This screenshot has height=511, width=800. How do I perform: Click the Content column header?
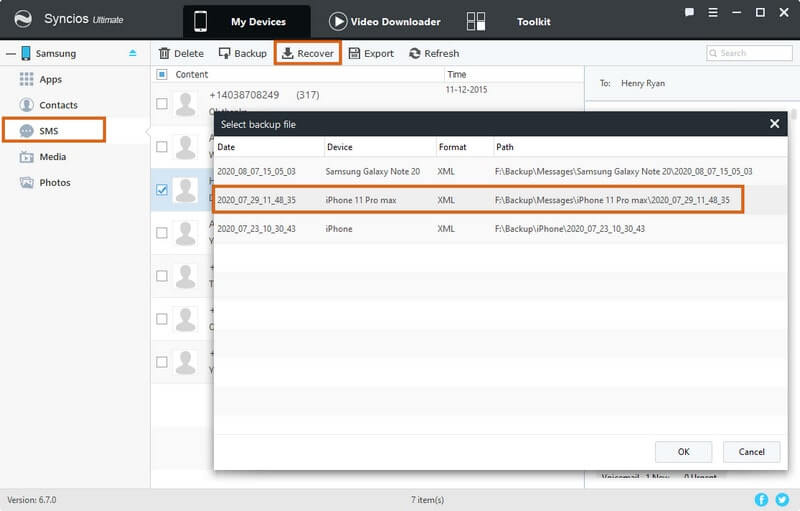coord(191,74)
